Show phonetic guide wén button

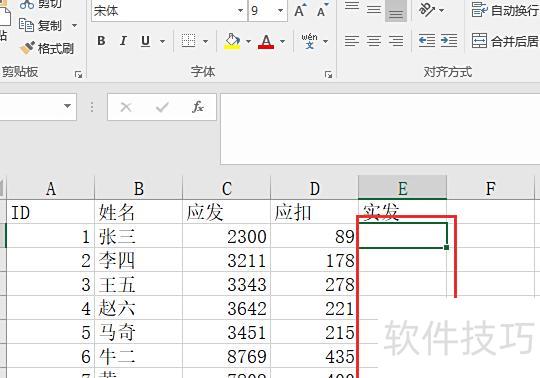pyautogui.click(x=309, y=41)
